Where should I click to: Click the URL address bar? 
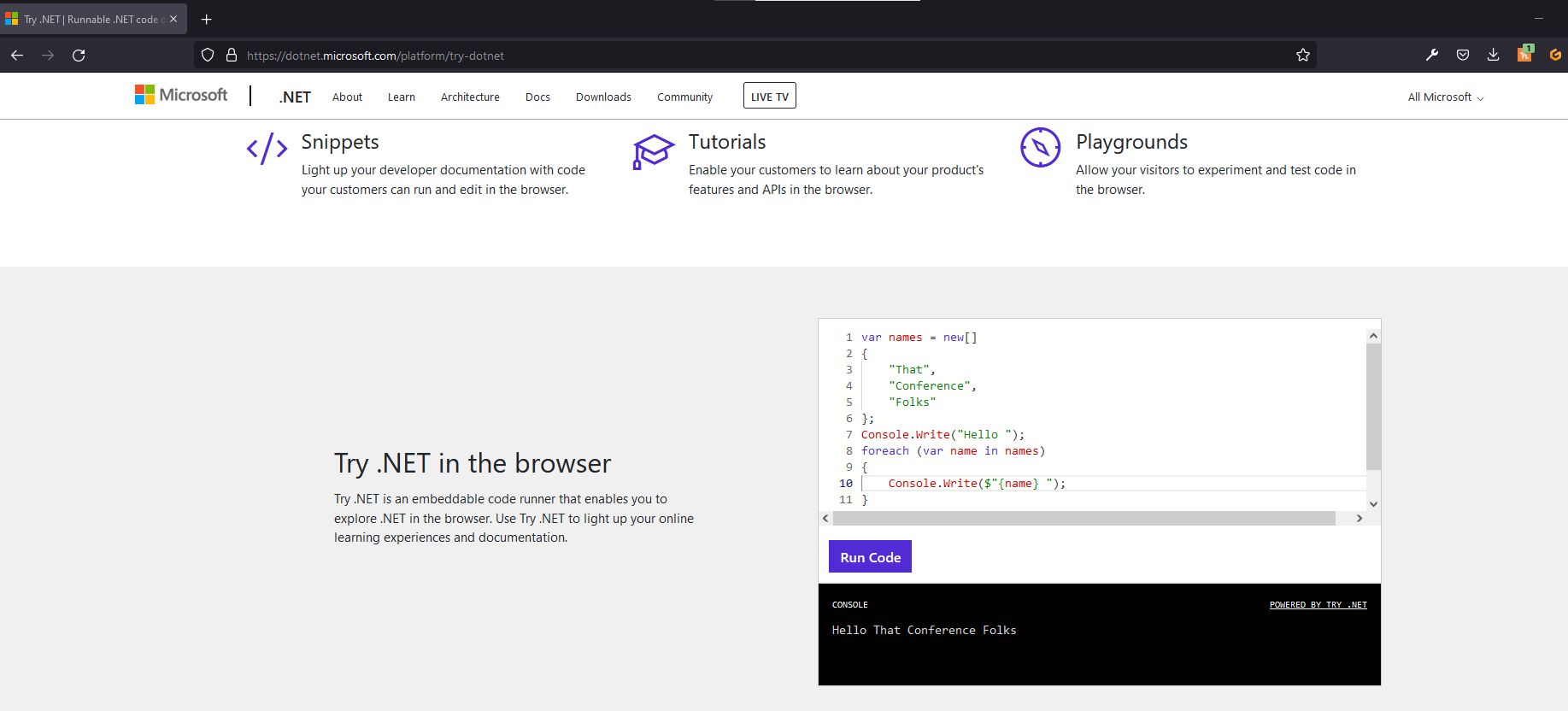(756, 56)
